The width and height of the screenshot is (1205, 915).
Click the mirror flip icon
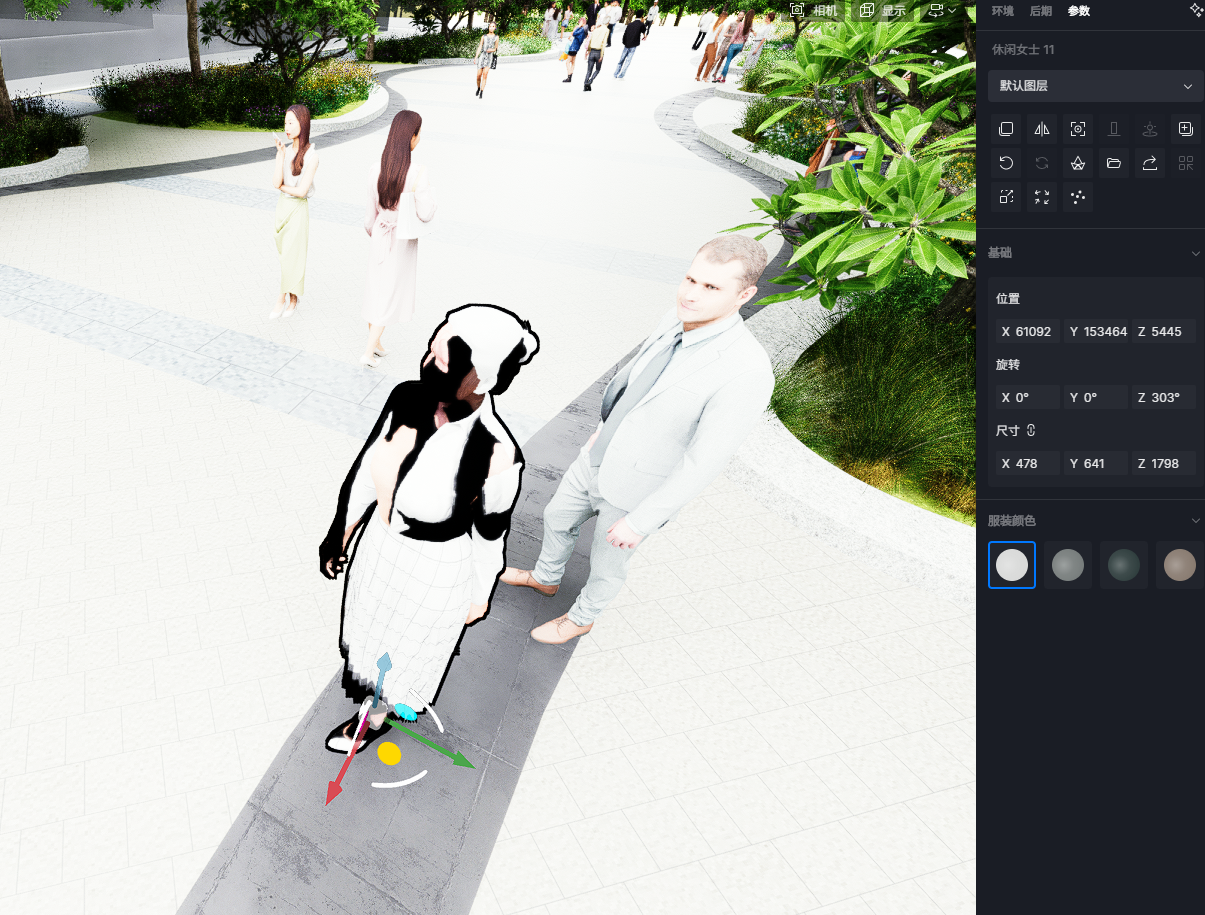click(1042, 129)
